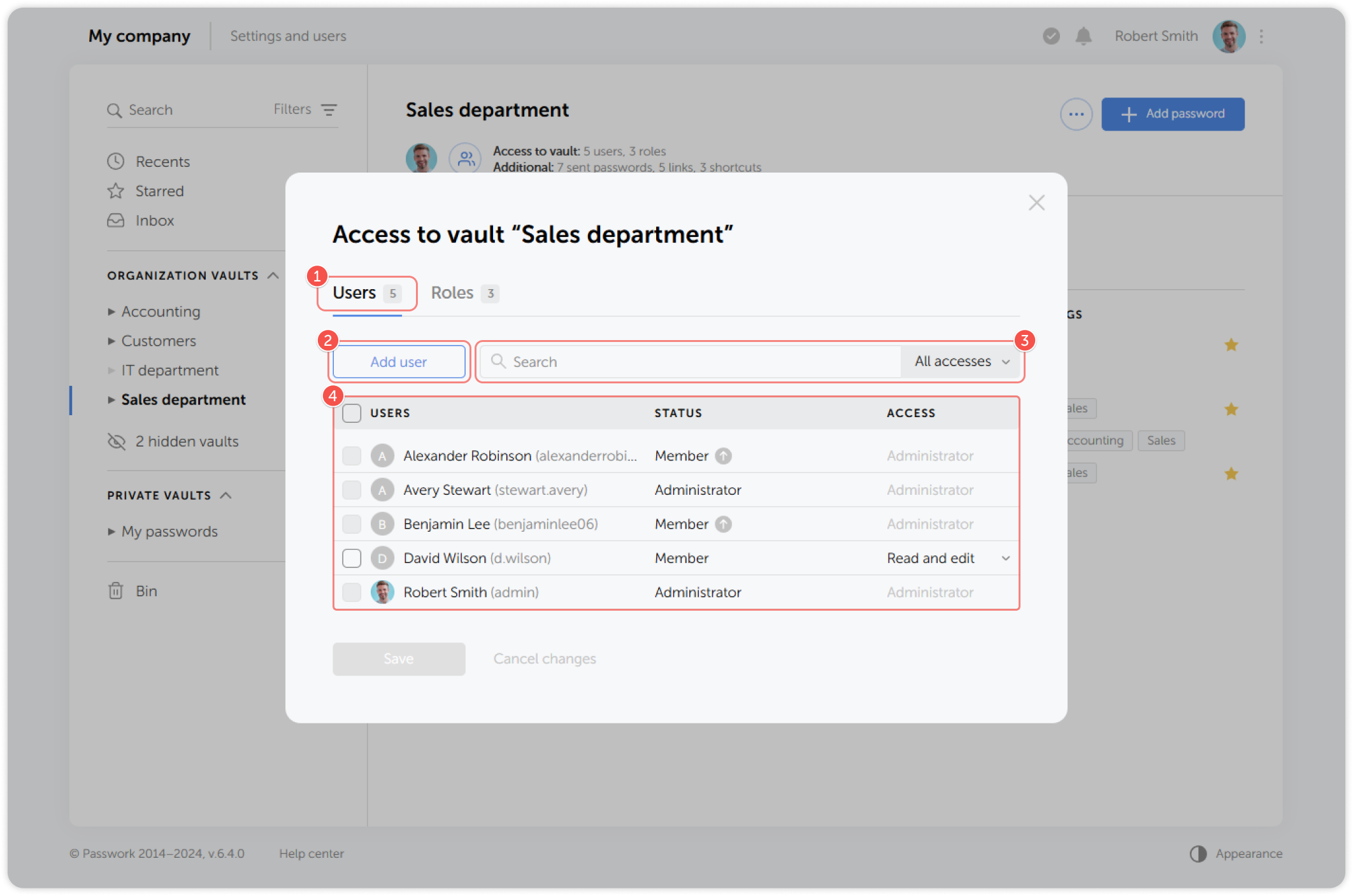Check the checkbox next to Robert Smith
Viewport: 1353px width, 896px height.
tap(351, 592)
